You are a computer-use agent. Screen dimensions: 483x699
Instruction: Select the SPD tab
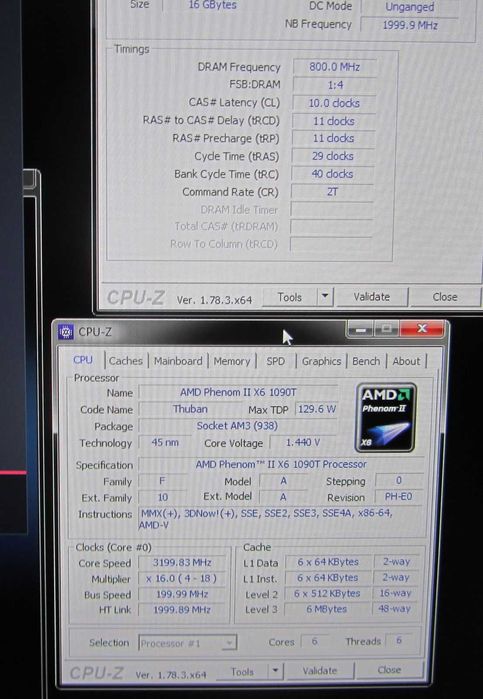[275, 361]
